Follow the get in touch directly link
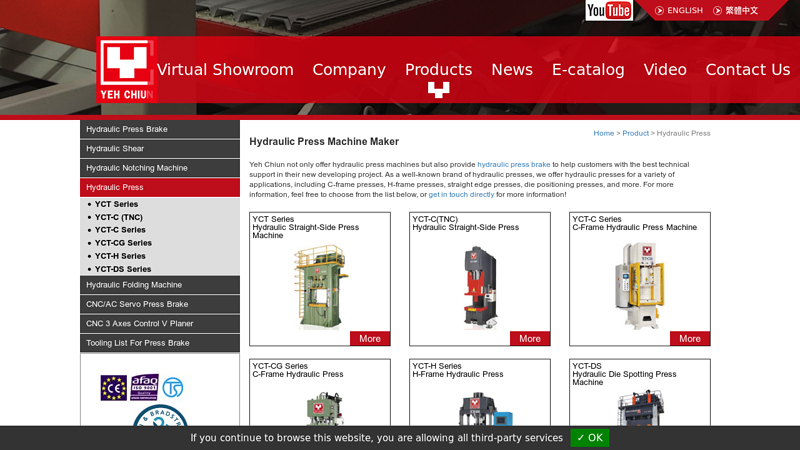800x450 pixels. point(461,194)
